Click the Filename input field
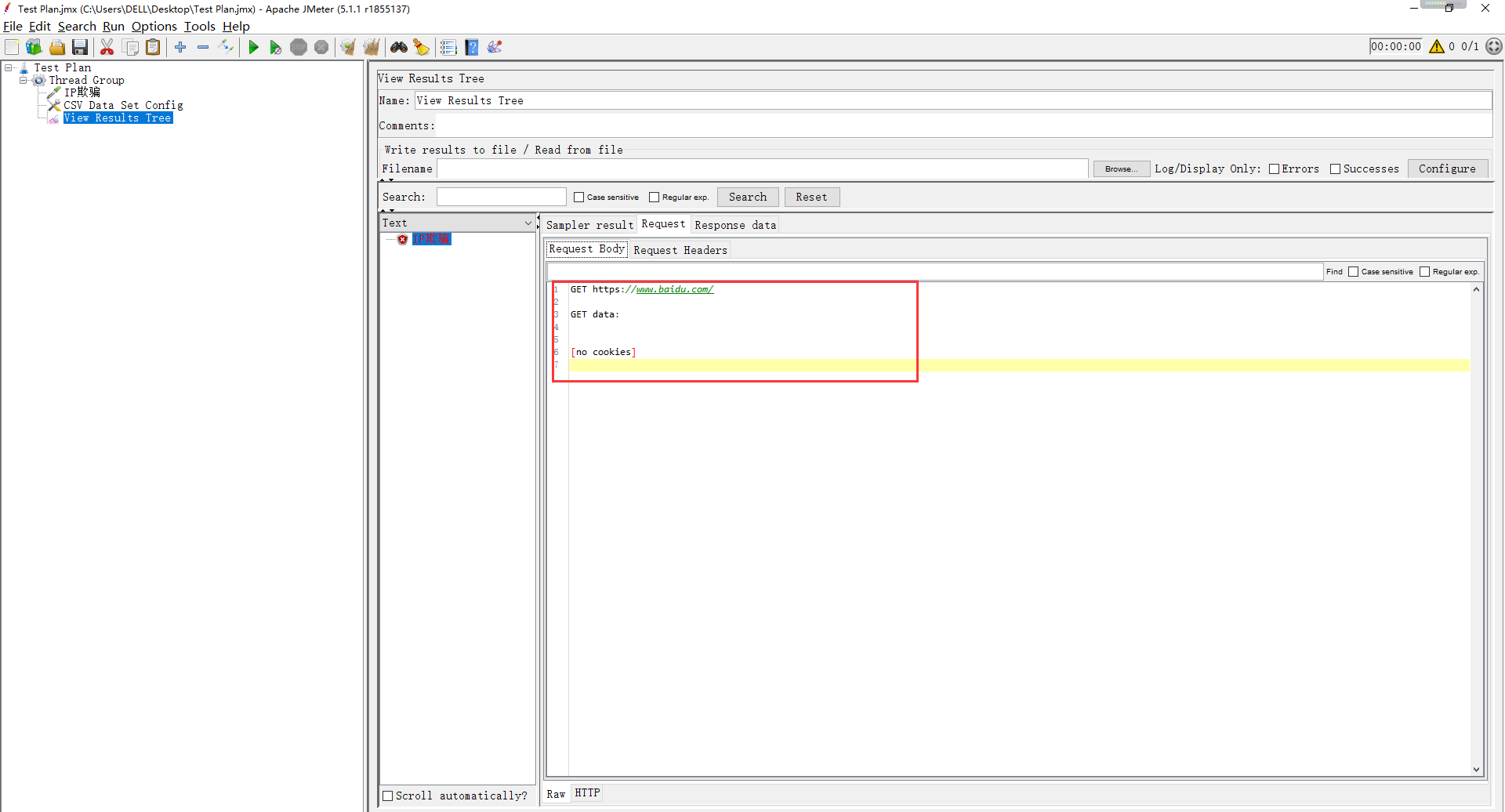 pos(763,169)
